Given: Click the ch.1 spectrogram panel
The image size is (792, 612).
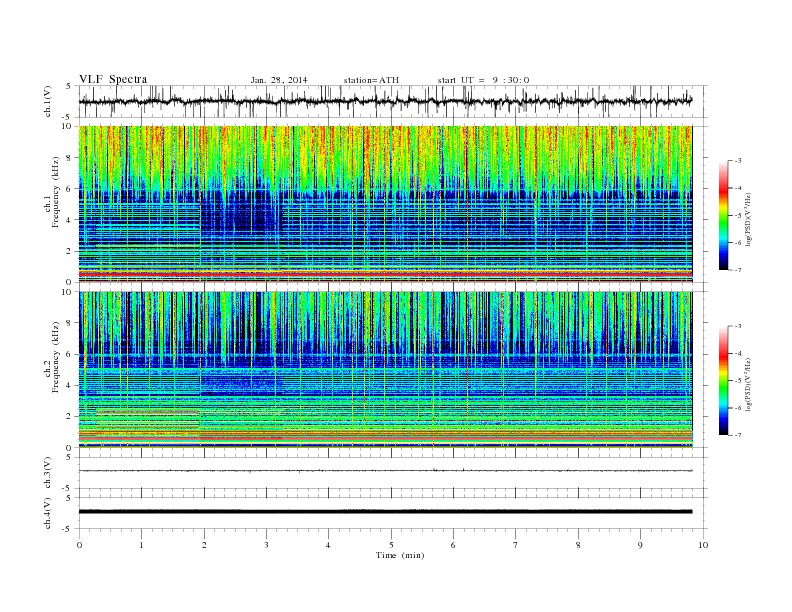Looking at the screenshot, I should click(x=385, y=204).
